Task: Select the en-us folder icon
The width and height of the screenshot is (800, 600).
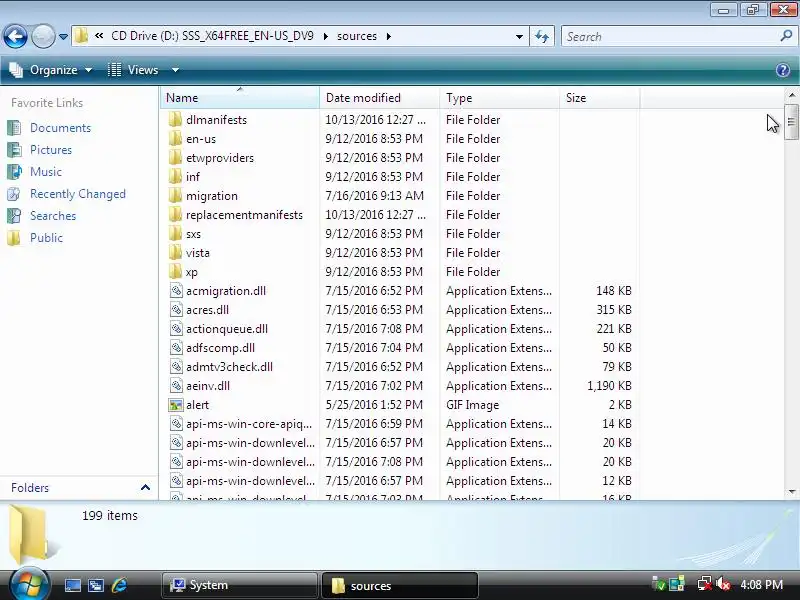Action: [x=175, y=138]
